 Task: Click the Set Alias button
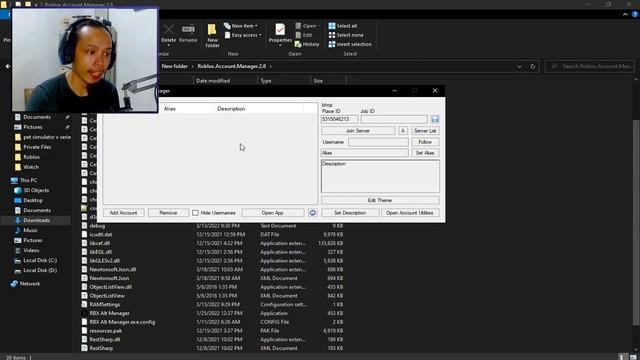[x=425, y=153]
